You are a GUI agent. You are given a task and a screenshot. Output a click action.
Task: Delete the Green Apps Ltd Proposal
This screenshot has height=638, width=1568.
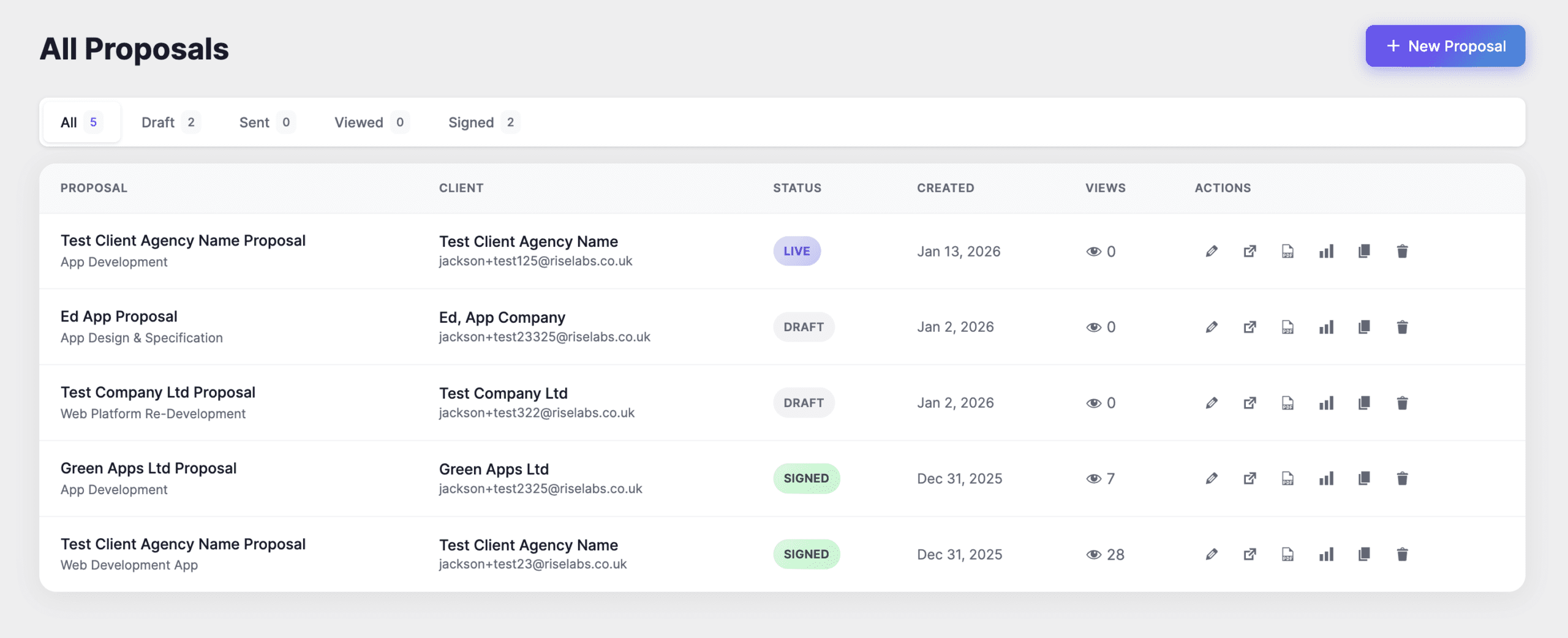coord(1402,479)
